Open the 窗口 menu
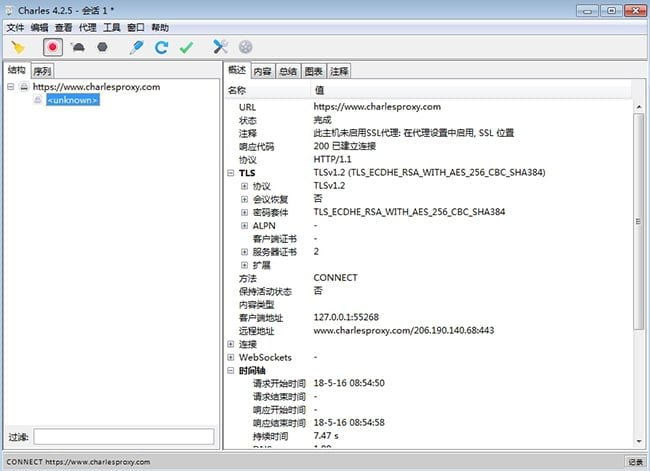 click(x=136, y=28)
